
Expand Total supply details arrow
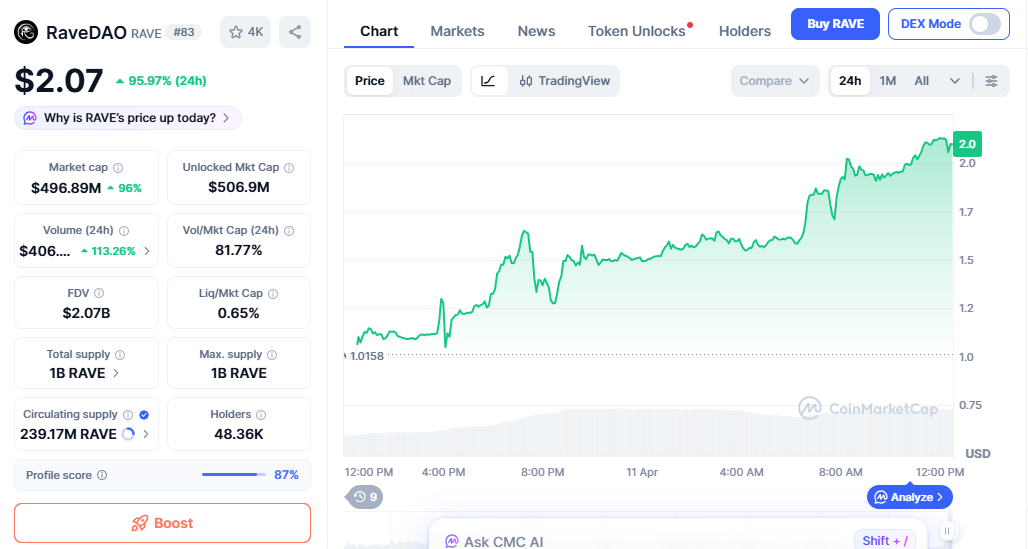(x=116, y=373)
